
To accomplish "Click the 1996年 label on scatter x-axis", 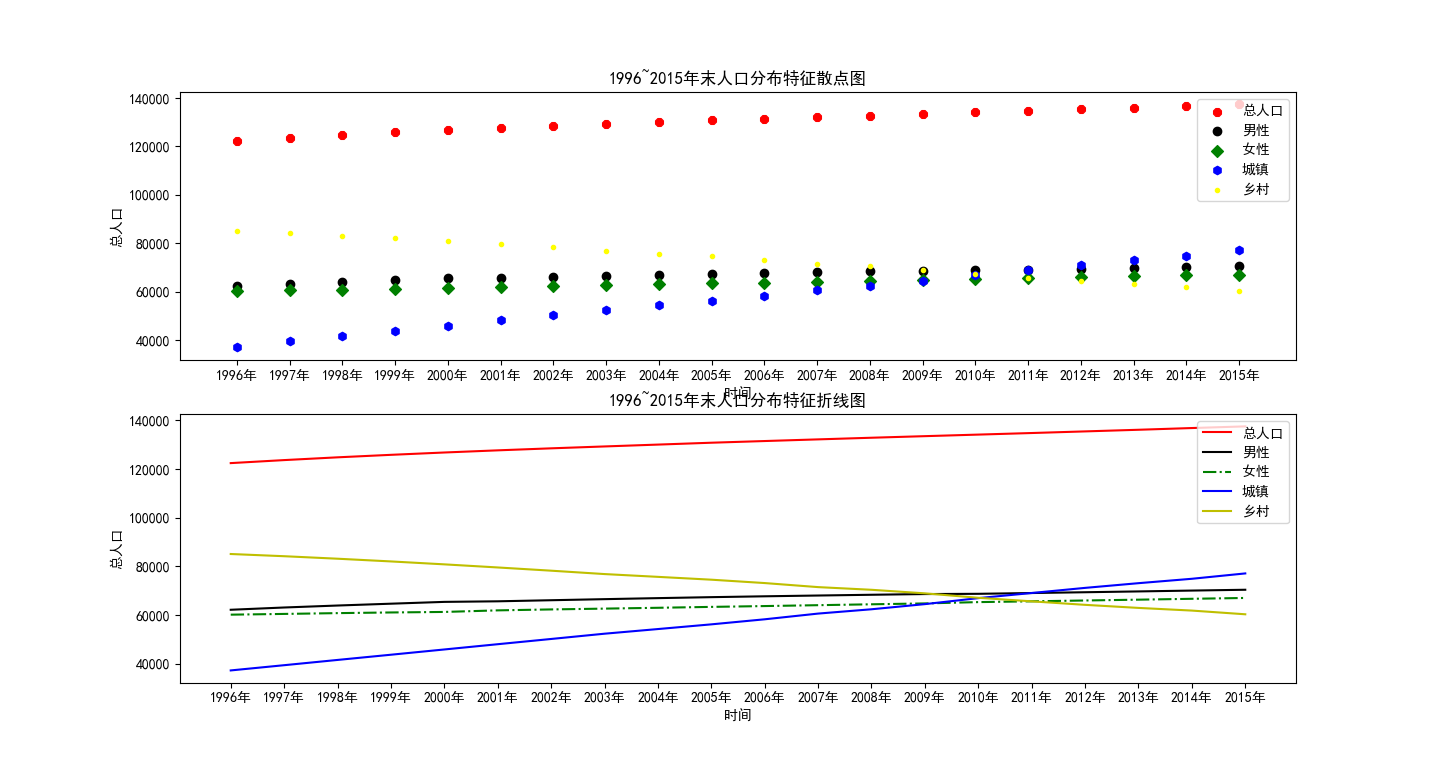I will [237, 372].
